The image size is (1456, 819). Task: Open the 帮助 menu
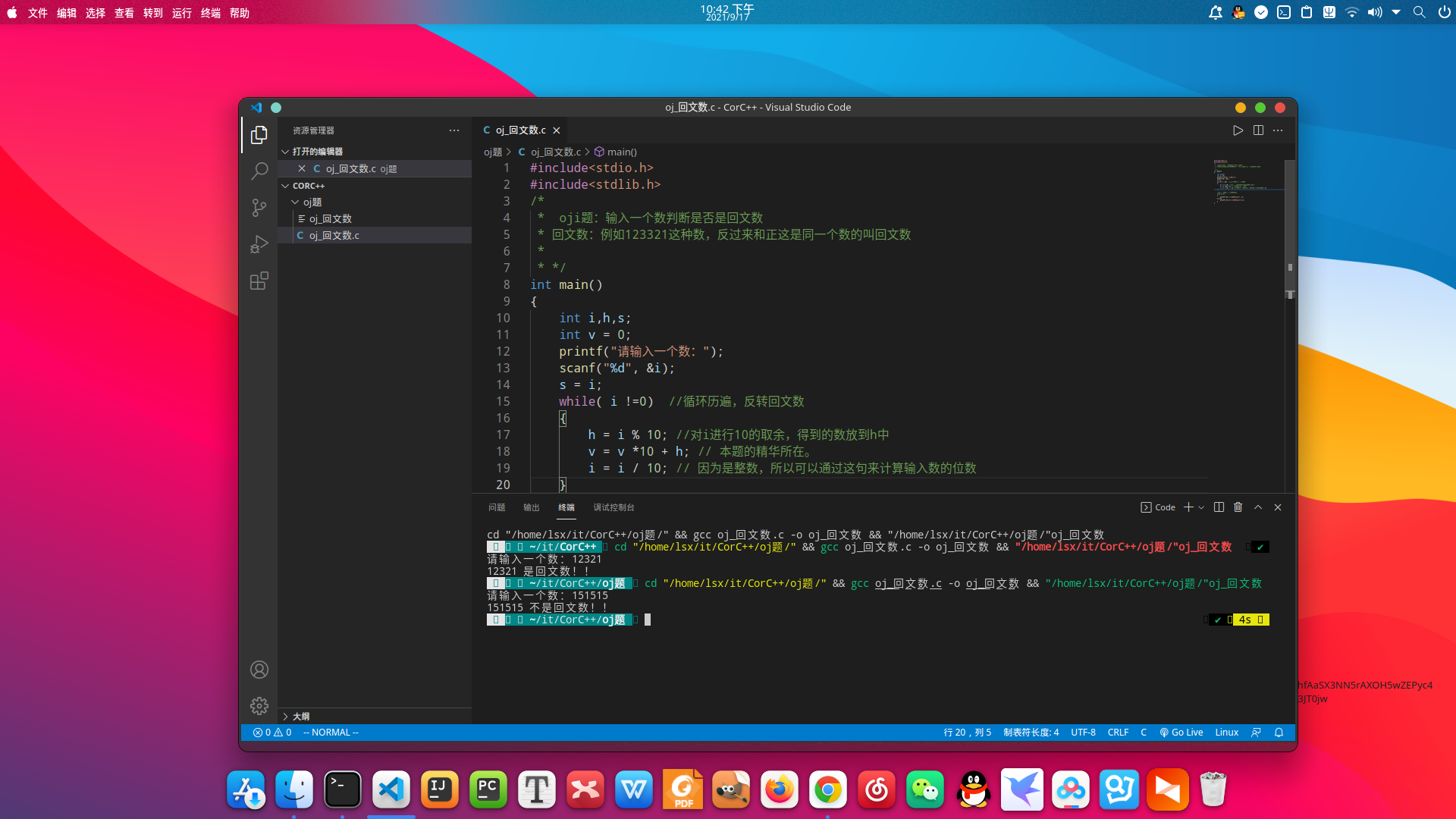pos(239,13)
